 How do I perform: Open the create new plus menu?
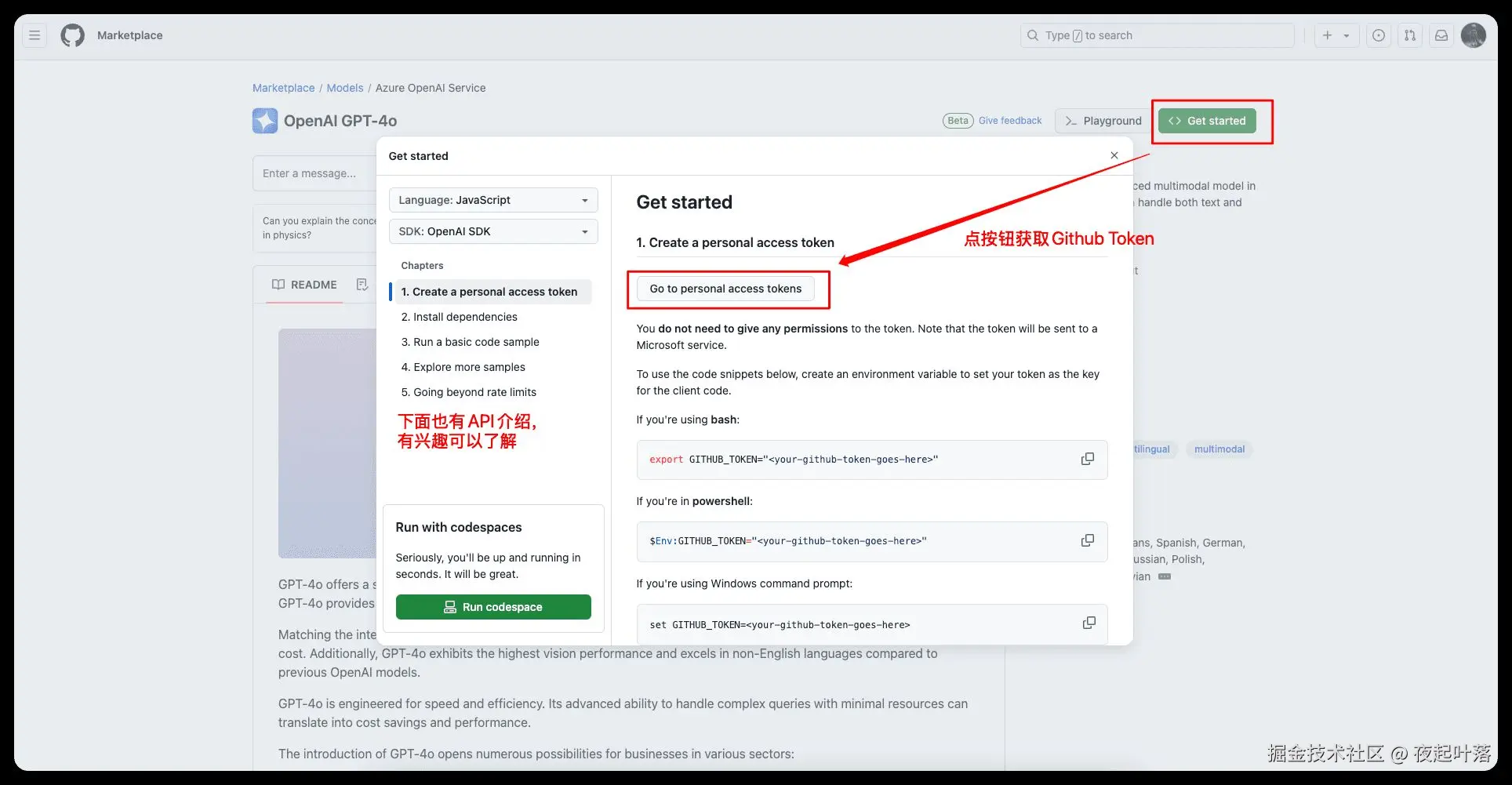point(1336,35)
